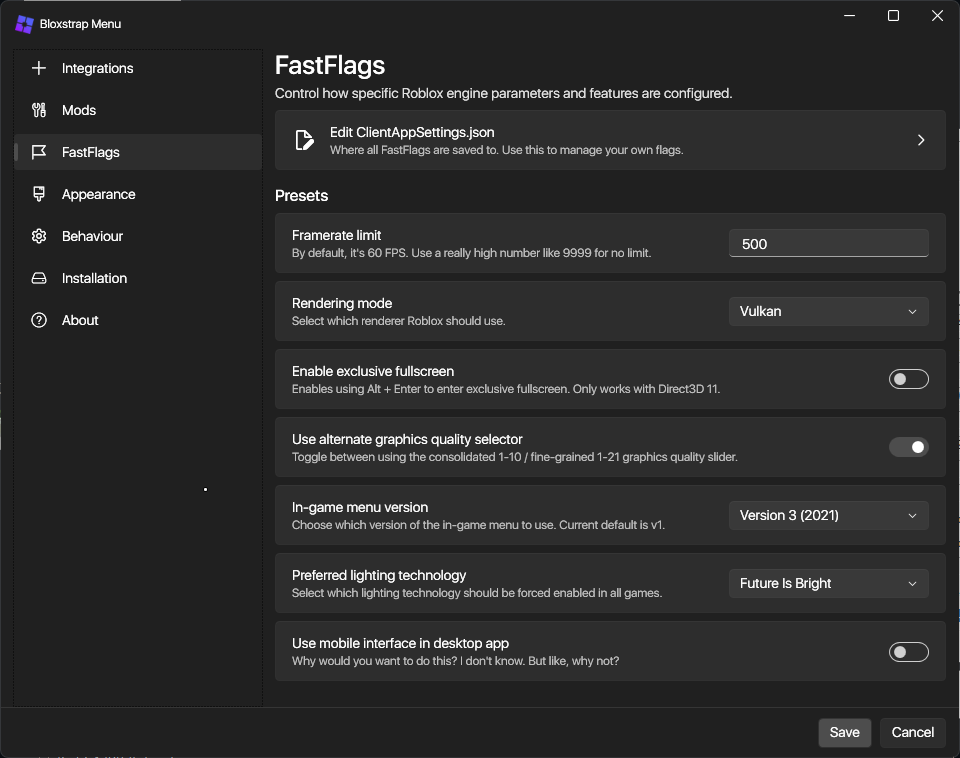The image size is (960, 758).
Task: Open the Rendering mode Vulkan dropdown
Action: (828, 311)
